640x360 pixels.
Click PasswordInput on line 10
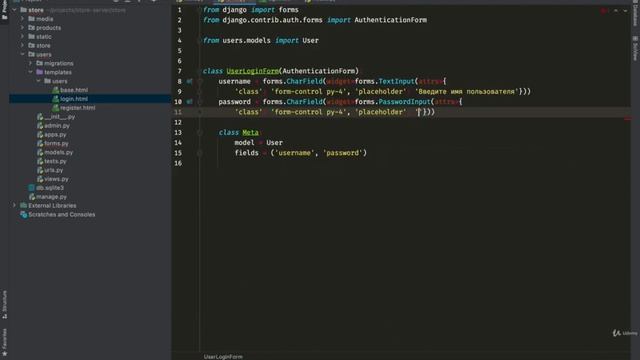pyautogui.click(x=404, y=102)
